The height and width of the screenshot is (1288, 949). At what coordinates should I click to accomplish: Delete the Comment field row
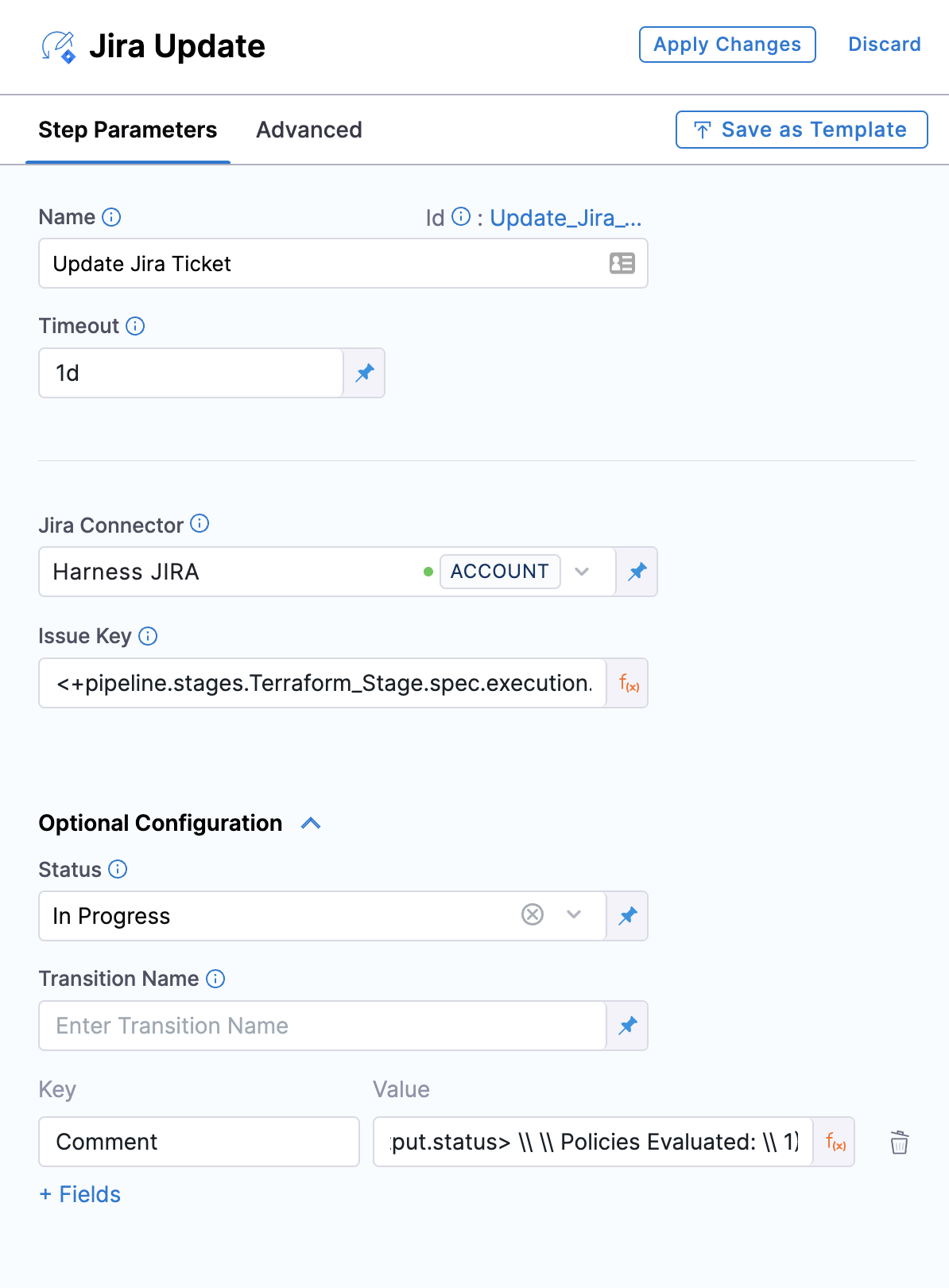899,1143
